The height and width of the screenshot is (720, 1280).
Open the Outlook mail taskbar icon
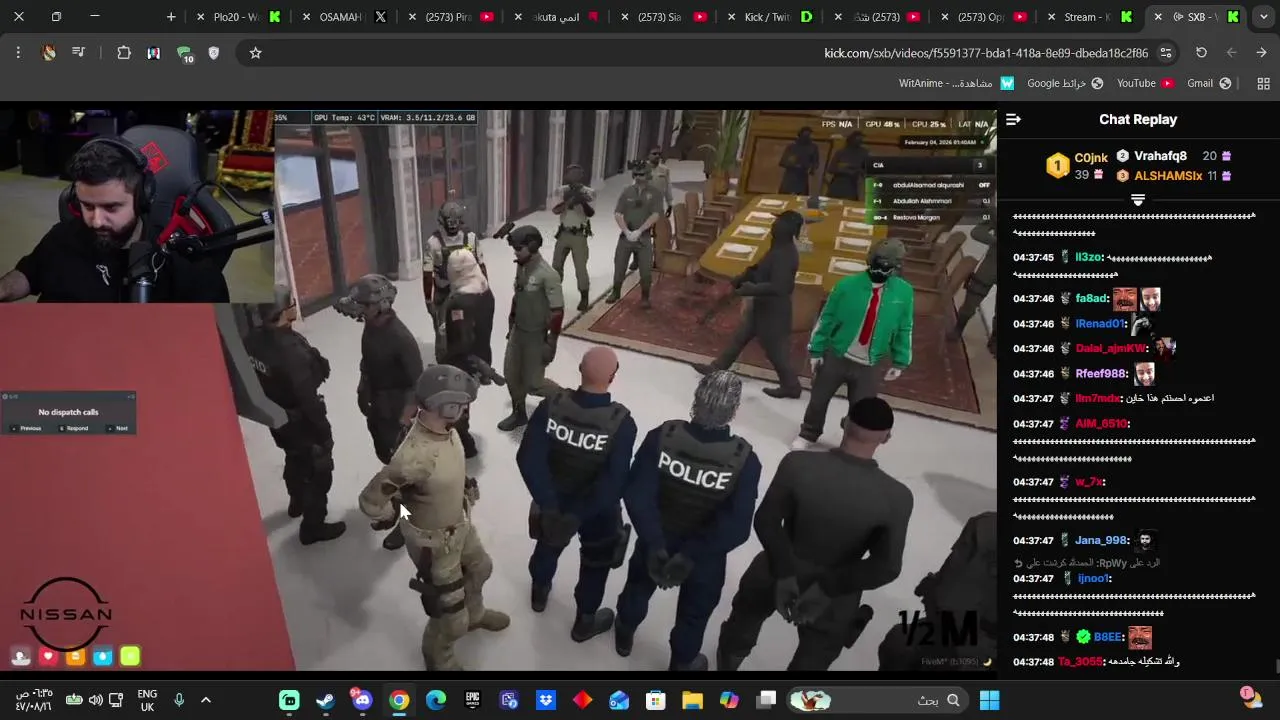[x=619, y=700]
